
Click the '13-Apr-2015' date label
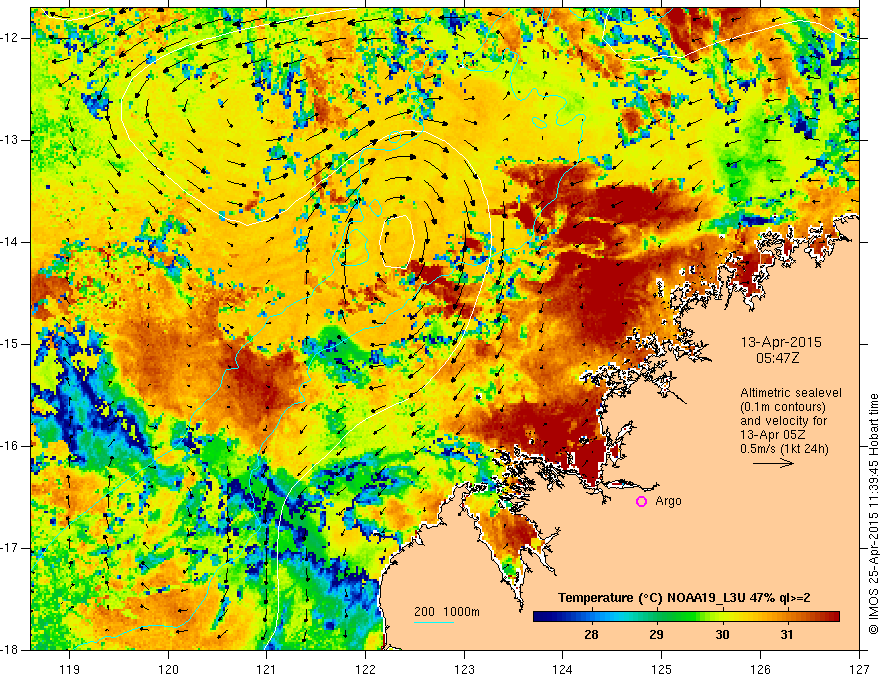(781, 342)
